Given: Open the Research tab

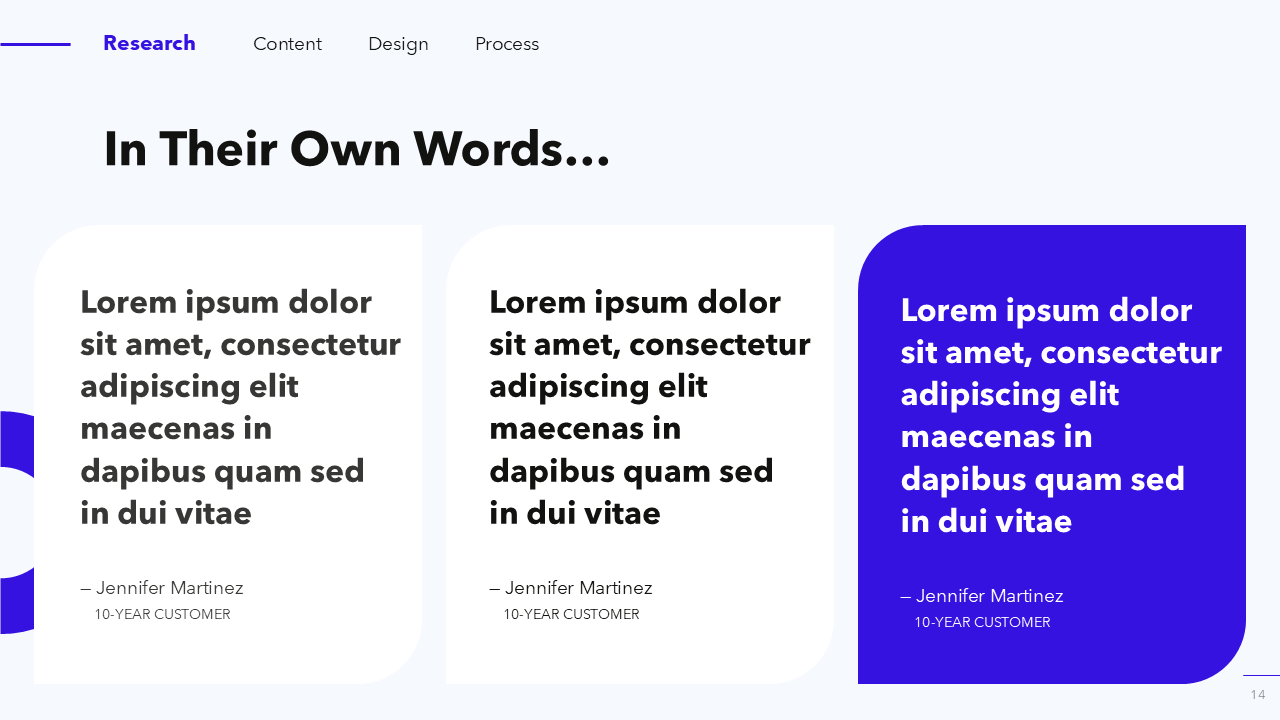Looking at the screenshot, I should pyautogui.click(x=149, y=43).
